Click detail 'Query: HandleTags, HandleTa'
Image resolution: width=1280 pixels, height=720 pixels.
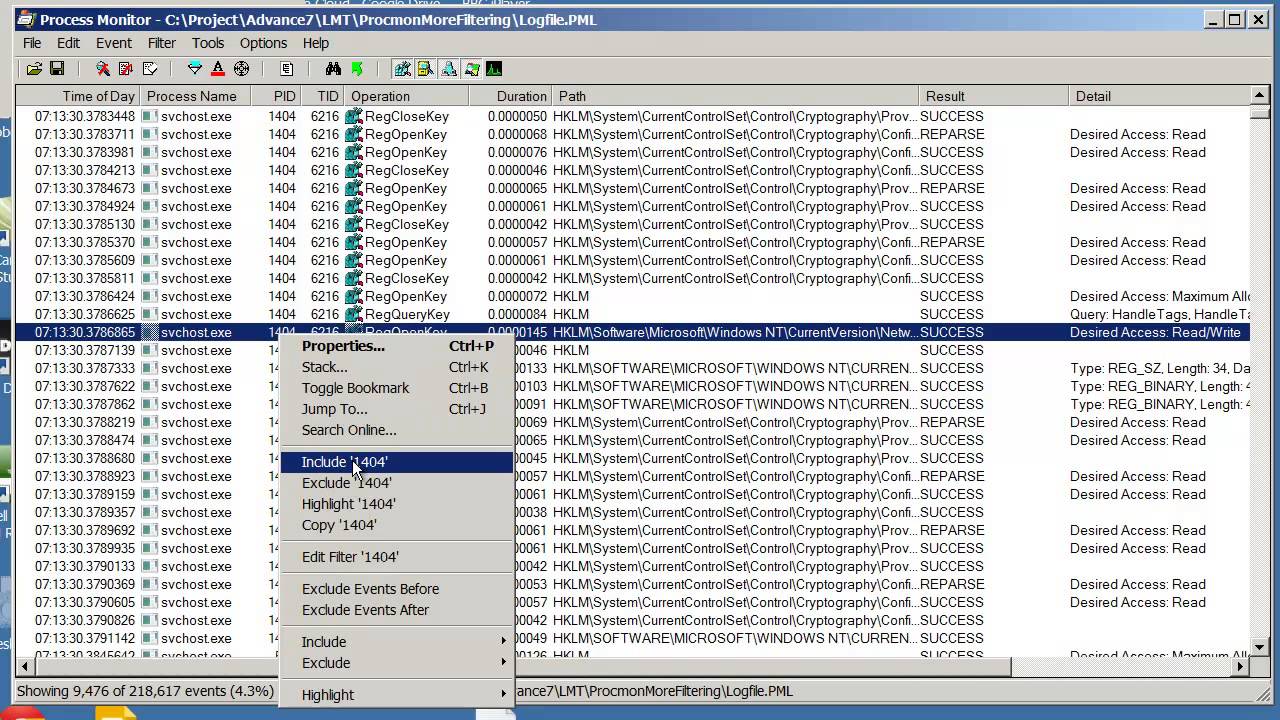tap(1160, 314)
